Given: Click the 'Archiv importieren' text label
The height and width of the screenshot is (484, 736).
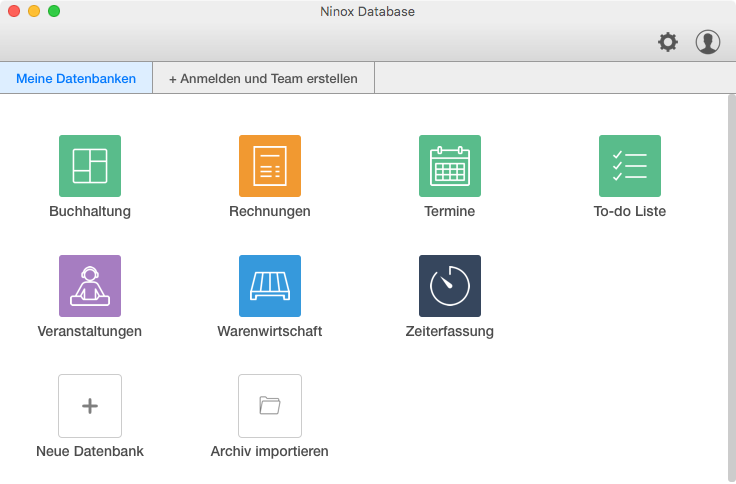Looking at the screenshot, I should point(270,451).
